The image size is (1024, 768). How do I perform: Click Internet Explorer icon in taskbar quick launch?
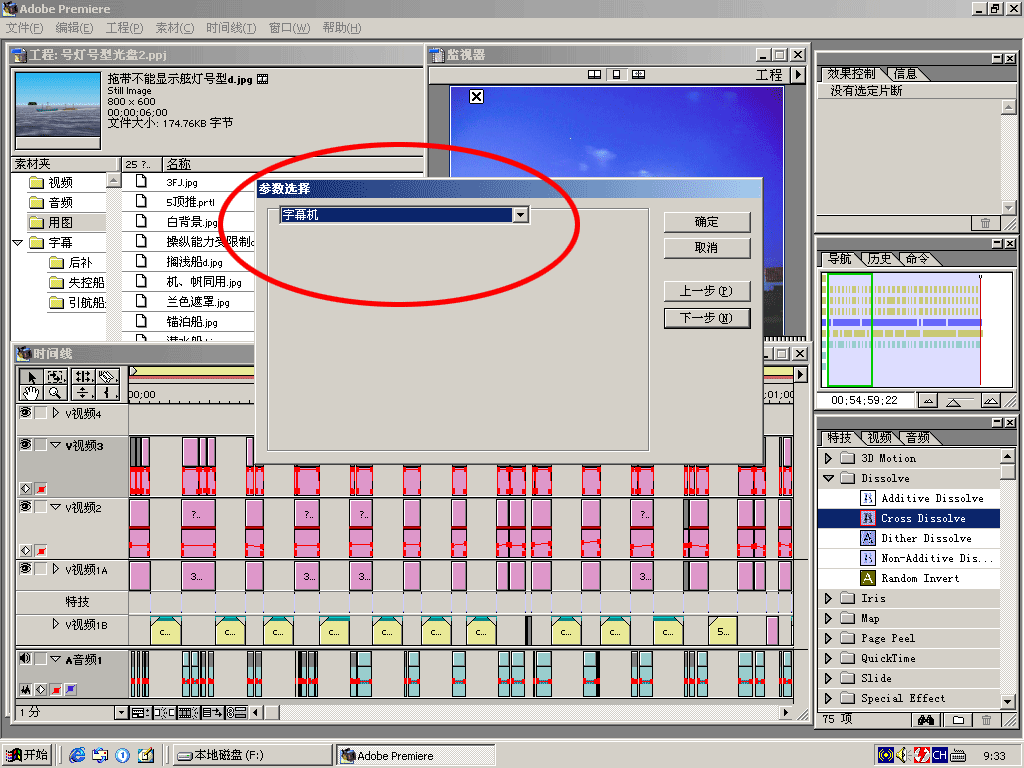(x=77, y=755)
